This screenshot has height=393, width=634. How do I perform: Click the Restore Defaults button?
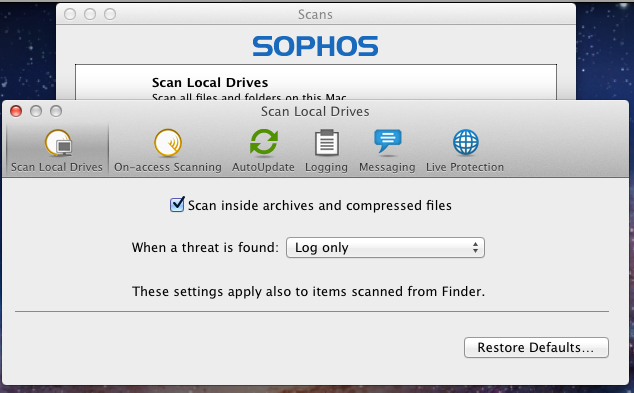[x=536, y=348]
